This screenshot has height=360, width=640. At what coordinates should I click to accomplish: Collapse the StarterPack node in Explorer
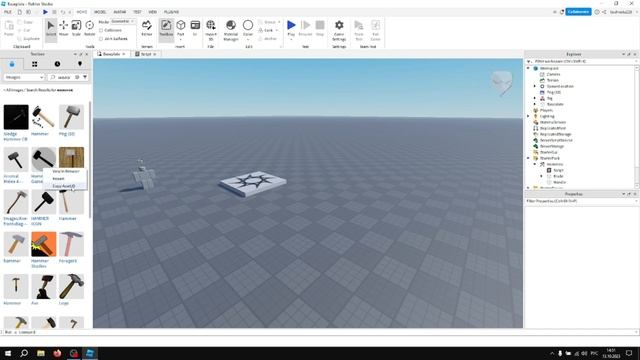coord(528,158)
